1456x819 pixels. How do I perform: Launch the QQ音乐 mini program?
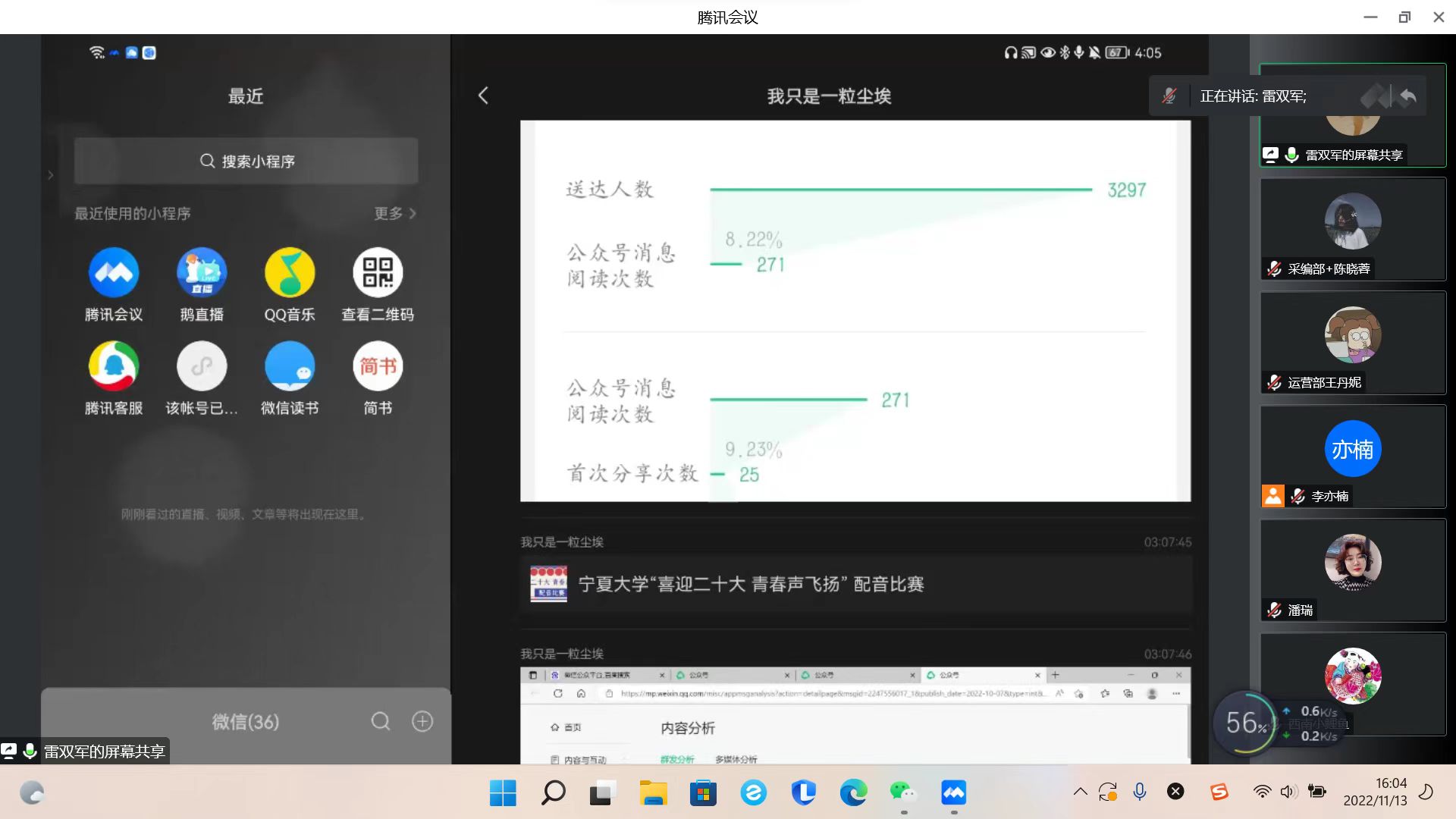click(290, 273)
